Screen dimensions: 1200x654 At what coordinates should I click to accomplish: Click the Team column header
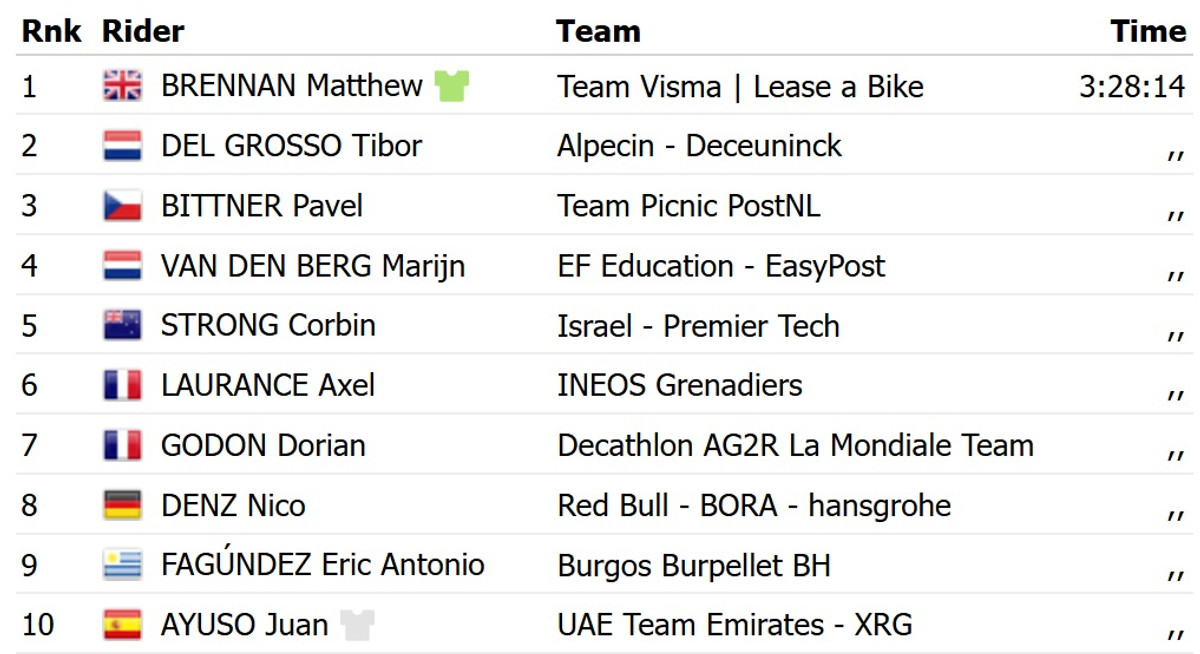click(598, 31)
